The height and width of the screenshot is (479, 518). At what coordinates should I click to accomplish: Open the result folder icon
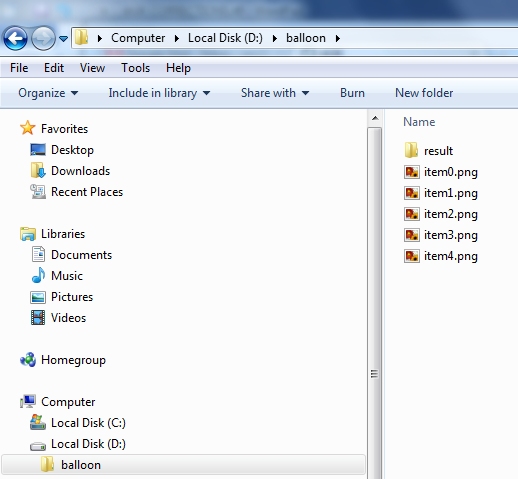(x=411, y=150)
